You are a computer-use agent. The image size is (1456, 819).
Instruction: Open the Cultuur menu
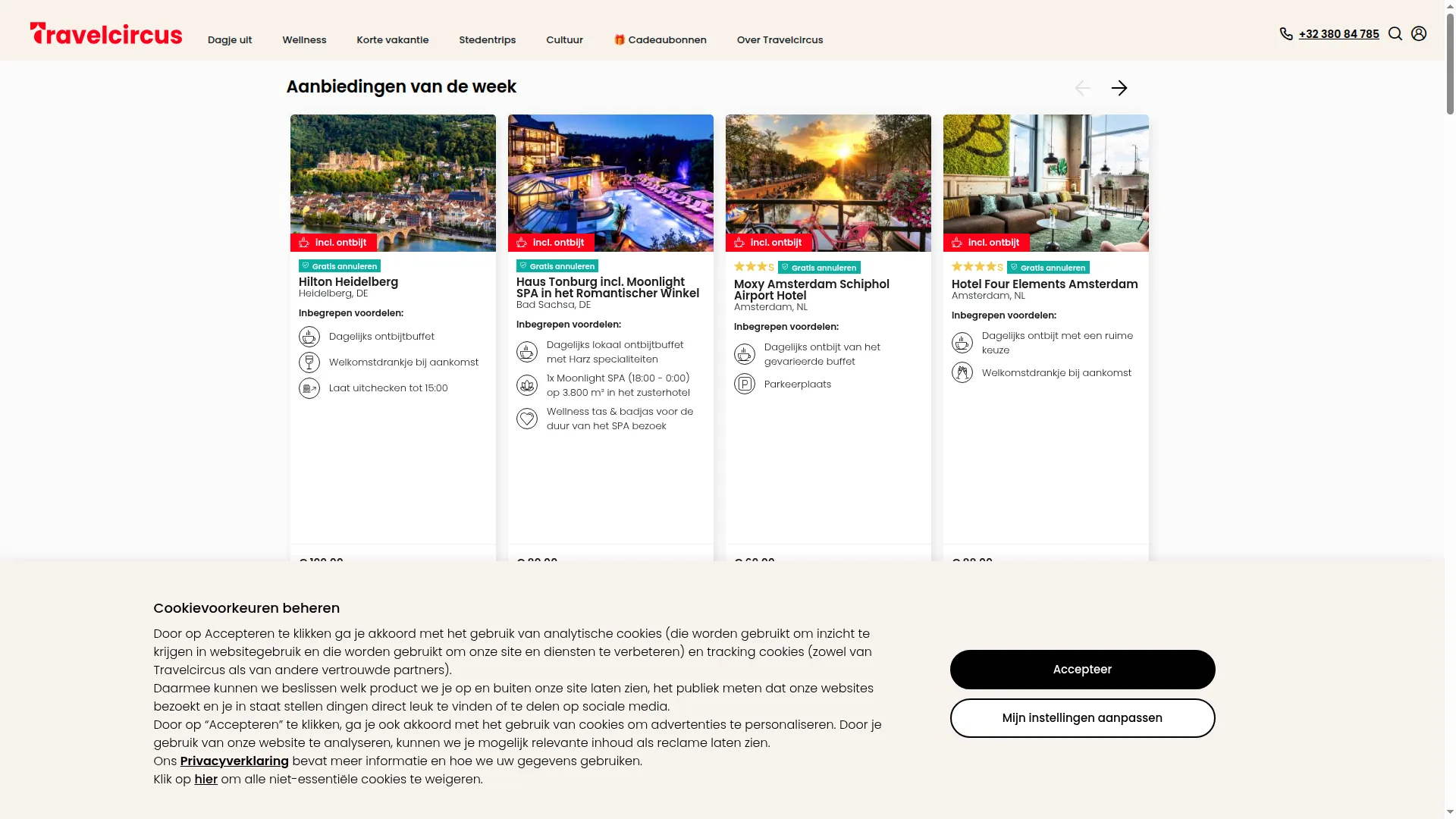[x=565, y=40]
